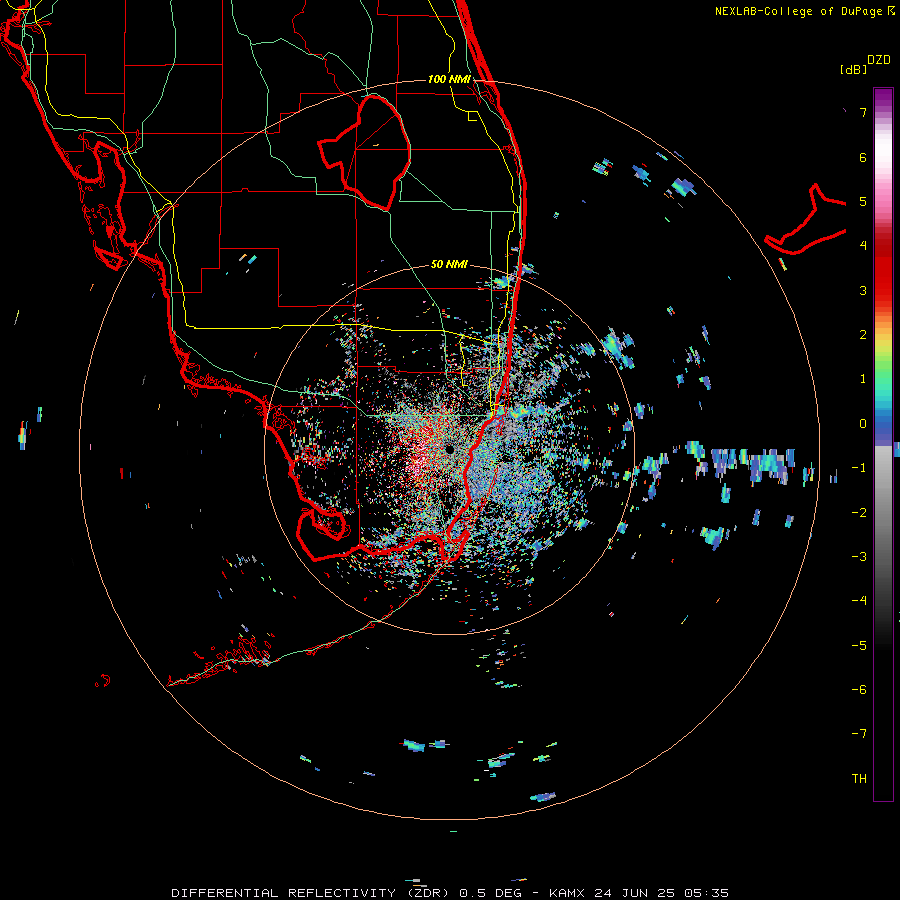The width and height of the screenshot is (900, 900).
Task: Select the 100 NMI range ring label
Action: [x=449, y=79]
